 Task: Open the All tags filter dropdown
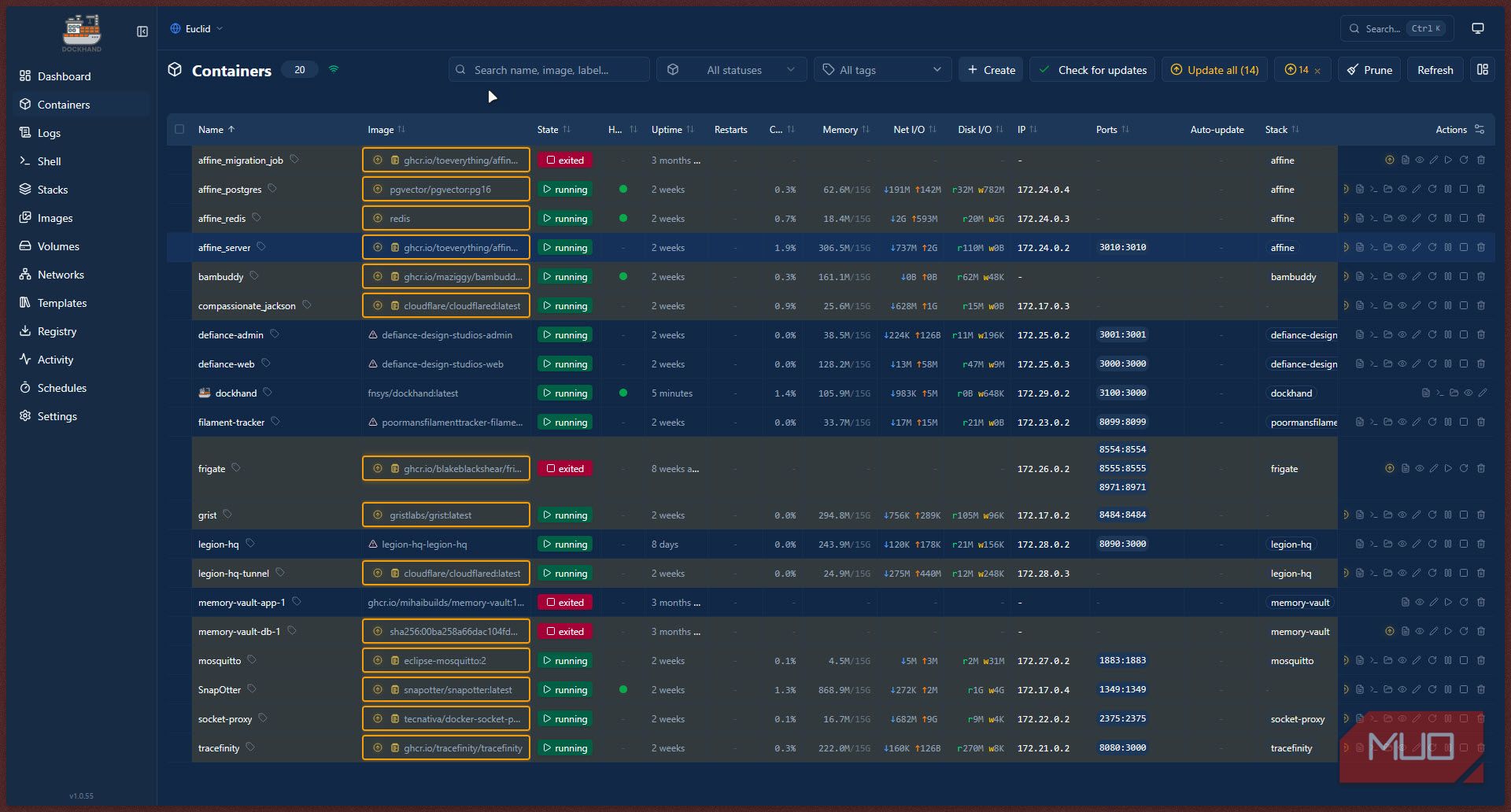pyautogui.click(x=882, y=69)
